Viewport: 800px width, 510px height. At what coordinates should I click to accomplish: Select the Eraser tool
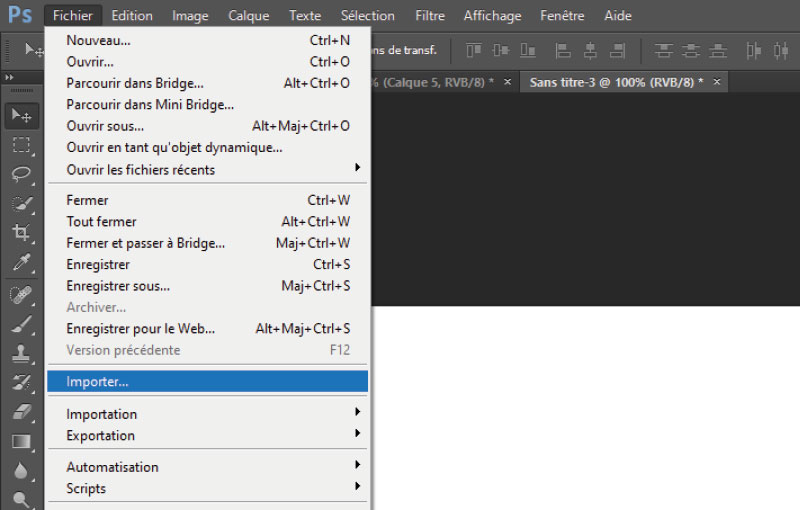tap(22, 411)
